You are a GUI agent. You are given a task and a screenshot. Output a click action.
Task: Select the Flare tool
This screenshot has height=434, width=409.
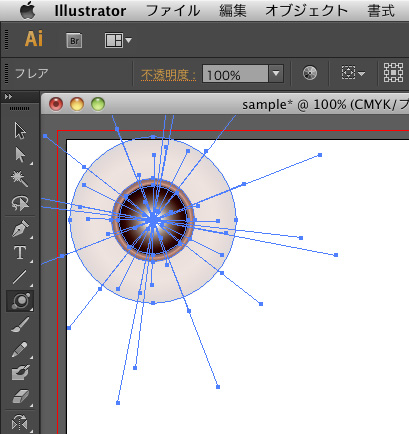[x=20, y=301]
